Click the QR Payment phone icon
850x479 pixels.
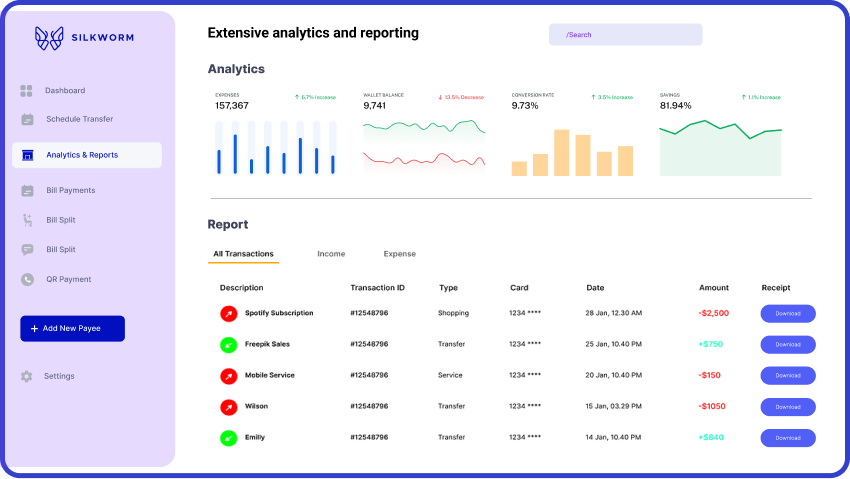pyautogui.click(x=27, y=280)
